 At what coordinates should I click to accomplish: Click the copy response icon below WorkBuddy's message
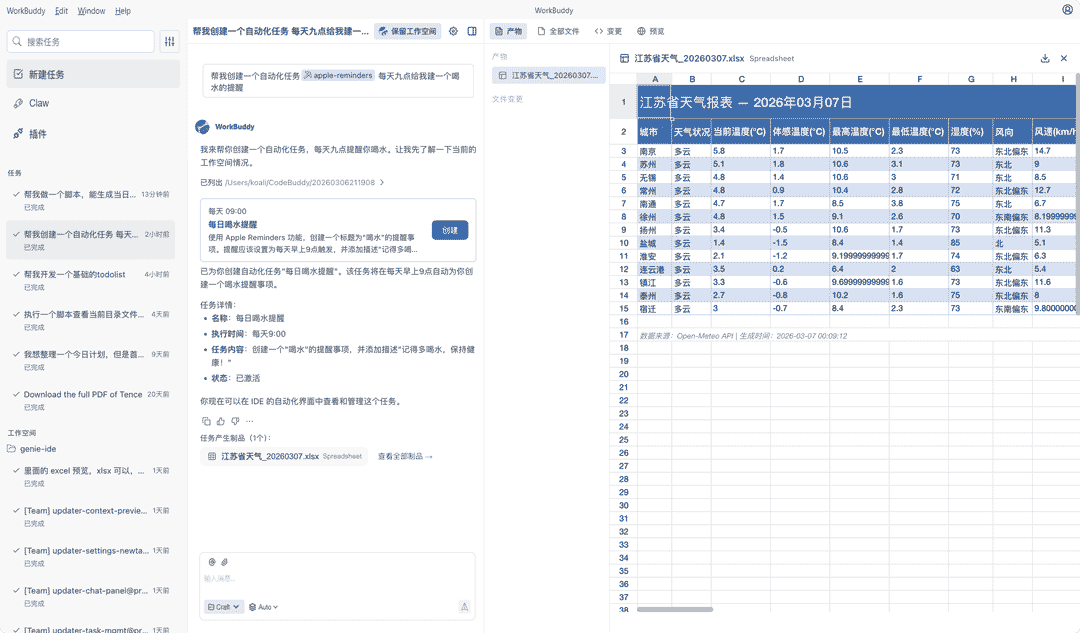[206, 421]
